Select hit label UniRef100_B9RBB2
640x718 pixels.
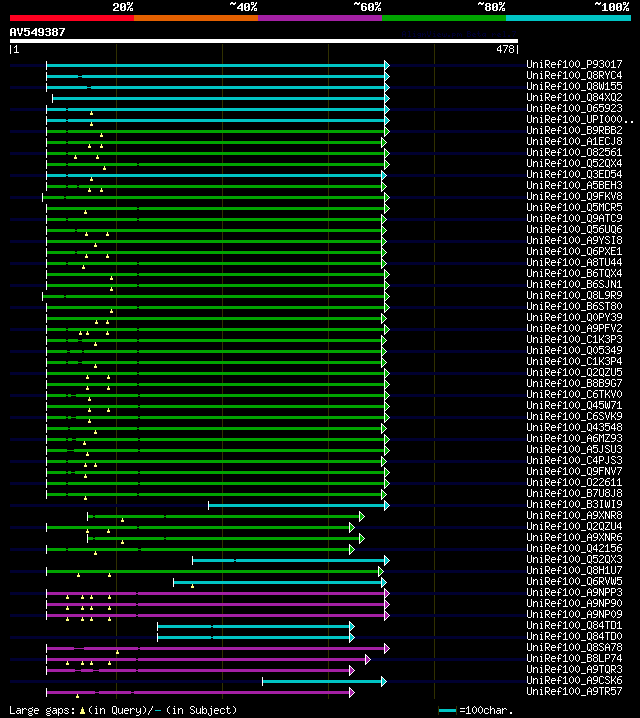click(x=574, y=130)
